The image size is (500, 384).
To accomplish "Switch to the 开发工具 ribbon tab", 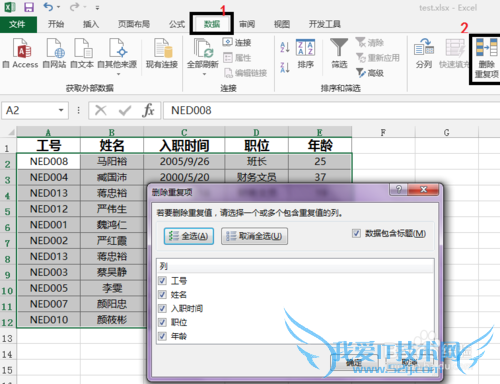I will click(325, 24).
